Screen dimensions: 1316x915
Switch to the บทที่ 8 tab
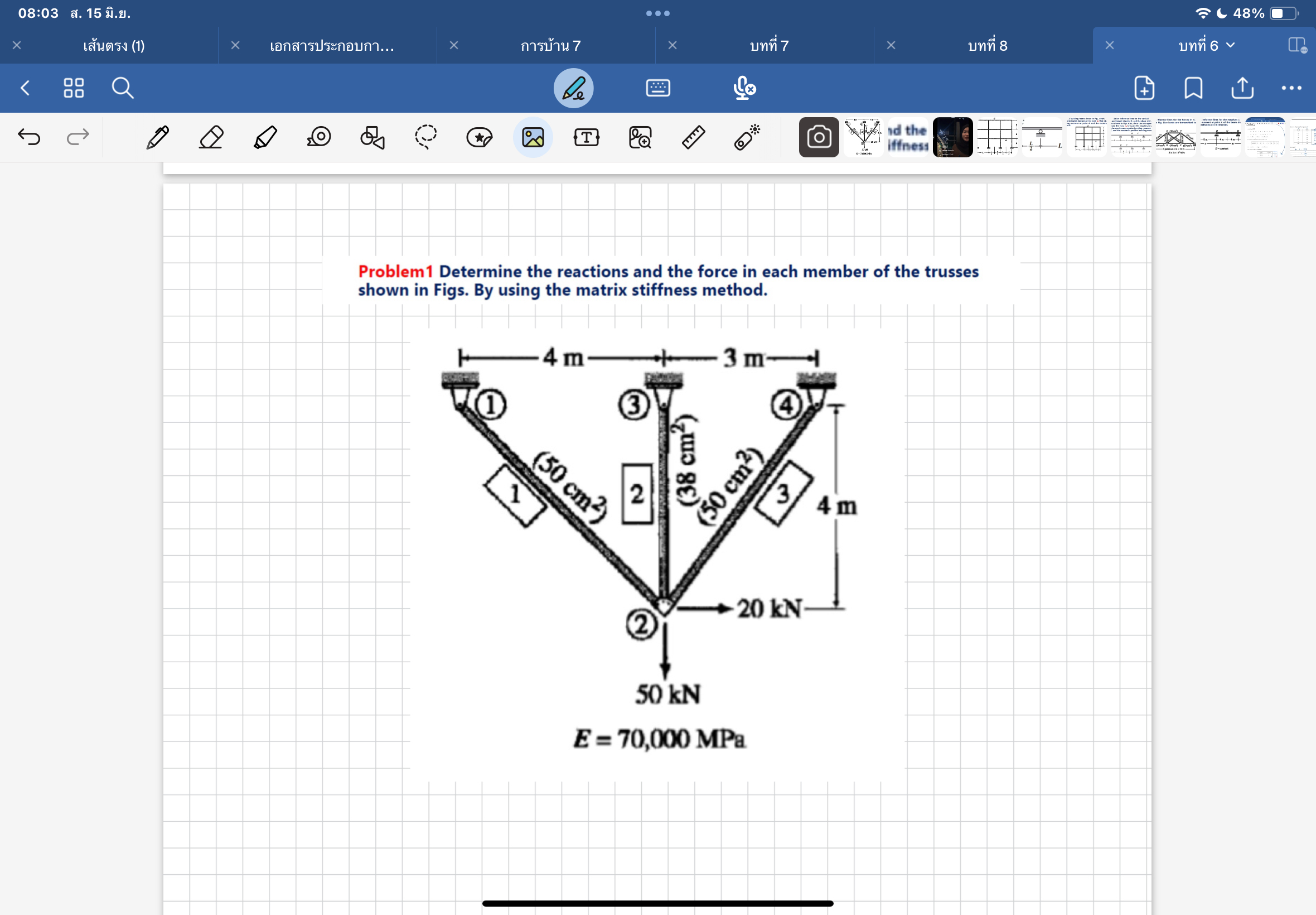pyautogui.click(x=987, y=46)
